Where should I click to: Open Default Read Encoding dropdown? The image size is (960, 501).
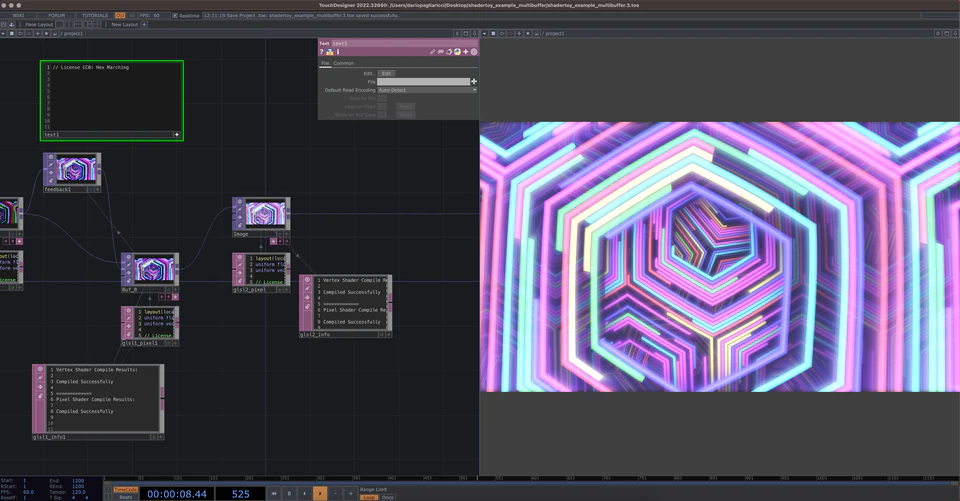point(427,90)
